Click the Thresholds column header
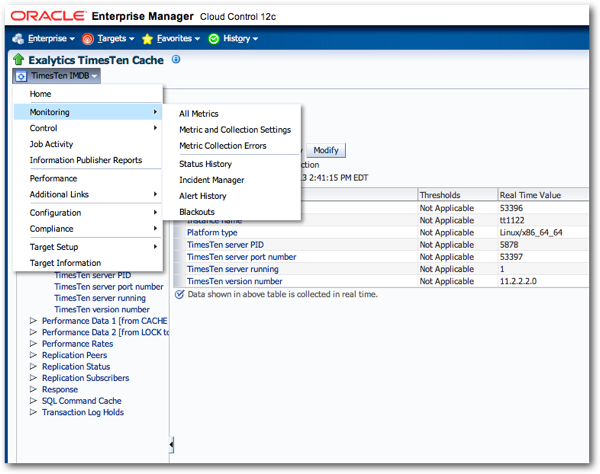This screenshot has height=474, width=600. click(x=457, y=195)
